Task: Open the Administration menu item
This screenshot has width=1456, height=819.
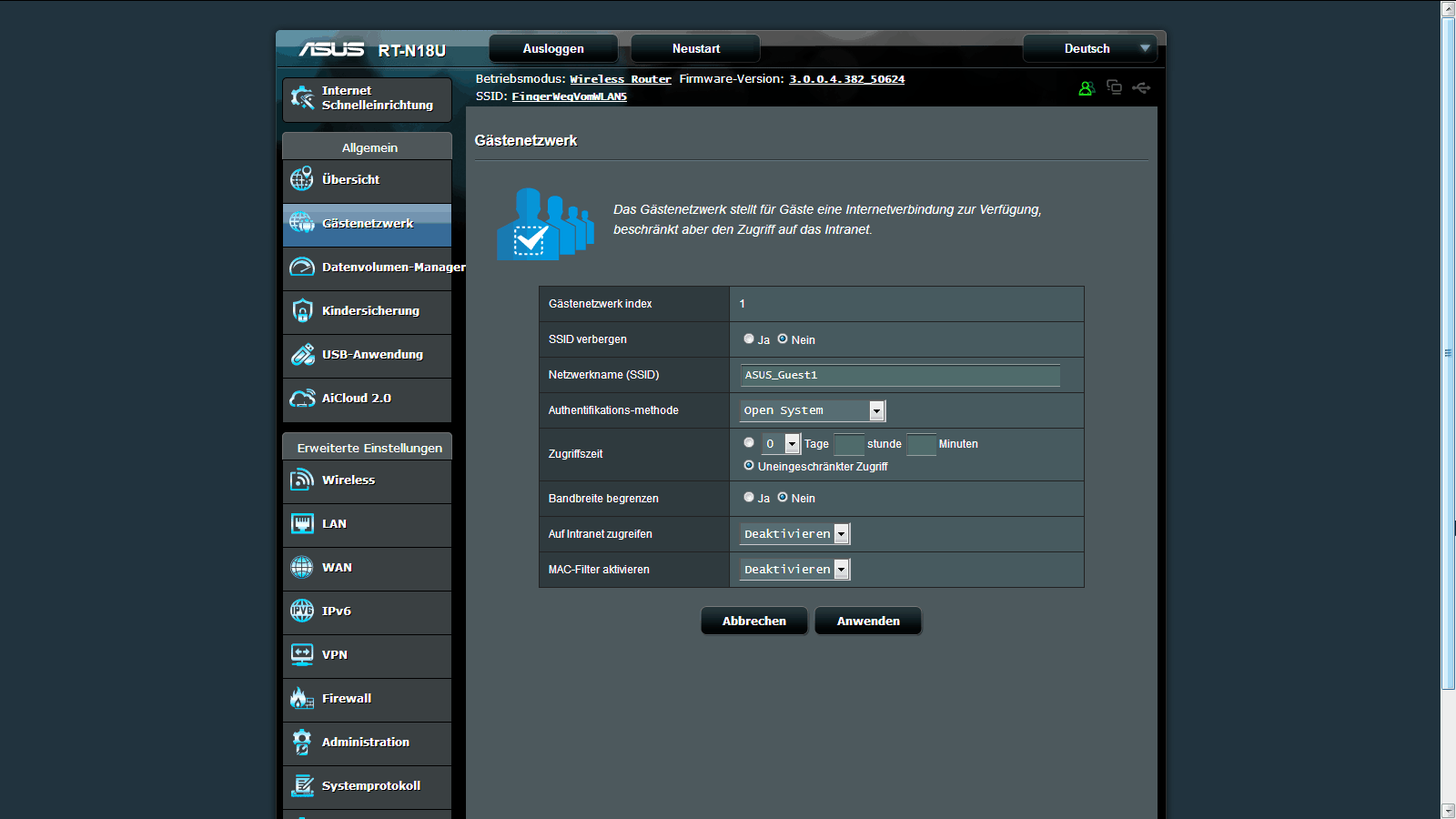Action: coord(367,743)
